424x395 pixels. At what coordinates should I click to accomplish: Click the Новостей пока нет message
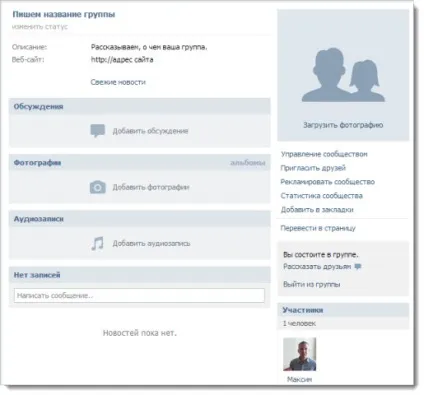(x=140, y=333)
